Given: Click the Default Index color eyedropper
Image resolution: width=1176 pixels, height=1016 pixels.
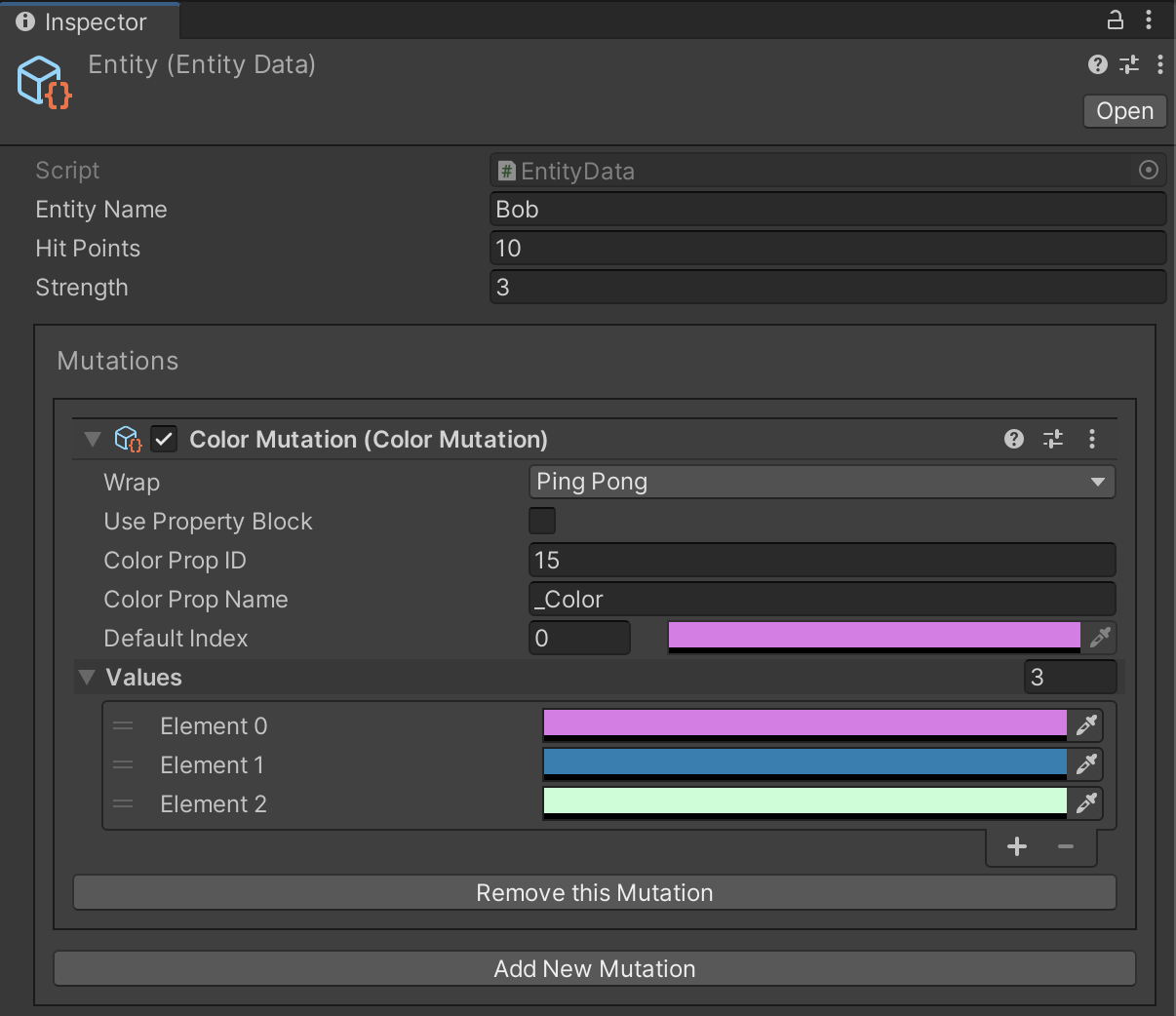Looking at the screenshot, I should click(x=1100, y=638).
